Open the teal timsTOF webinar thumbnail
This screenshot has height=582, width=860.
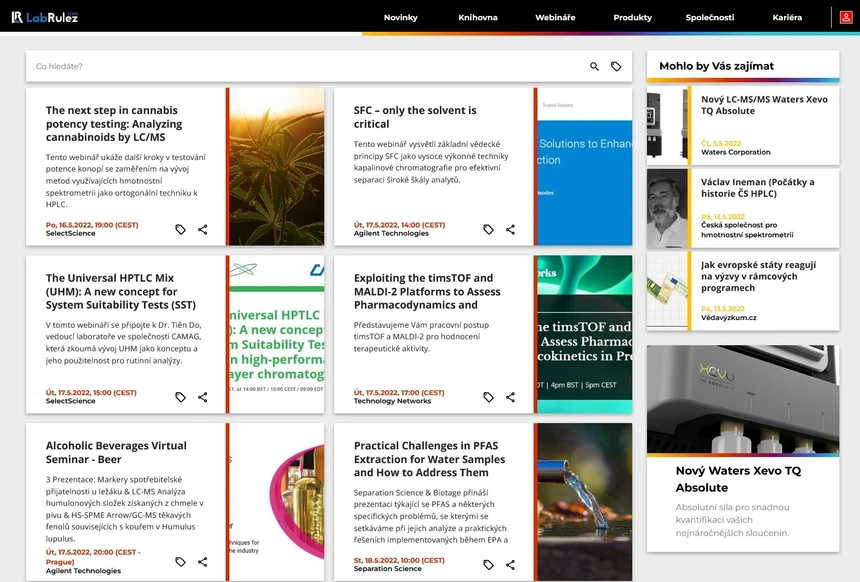pyautogui.click(x=585, y=334)
